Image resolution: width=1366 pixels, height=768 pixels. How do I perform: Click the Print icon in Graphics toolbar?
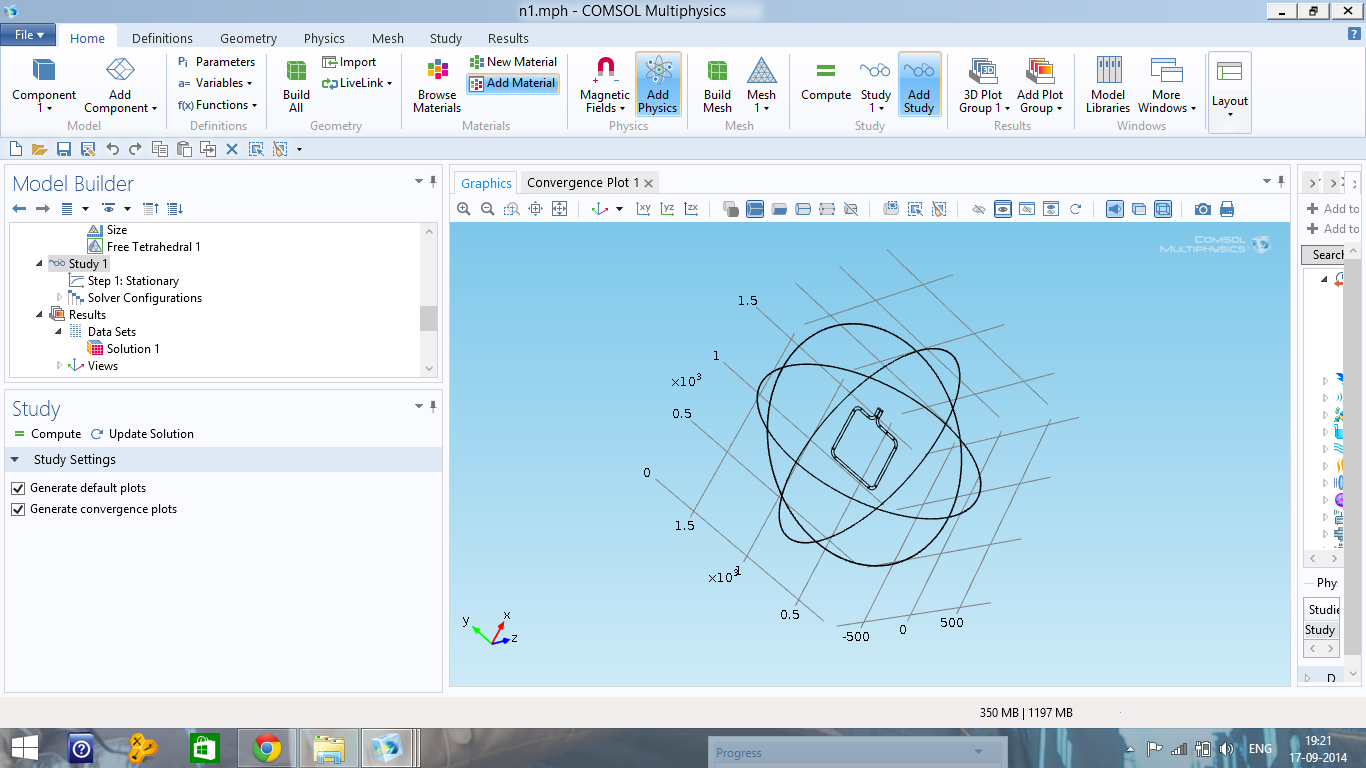(x=1227, y=209)
